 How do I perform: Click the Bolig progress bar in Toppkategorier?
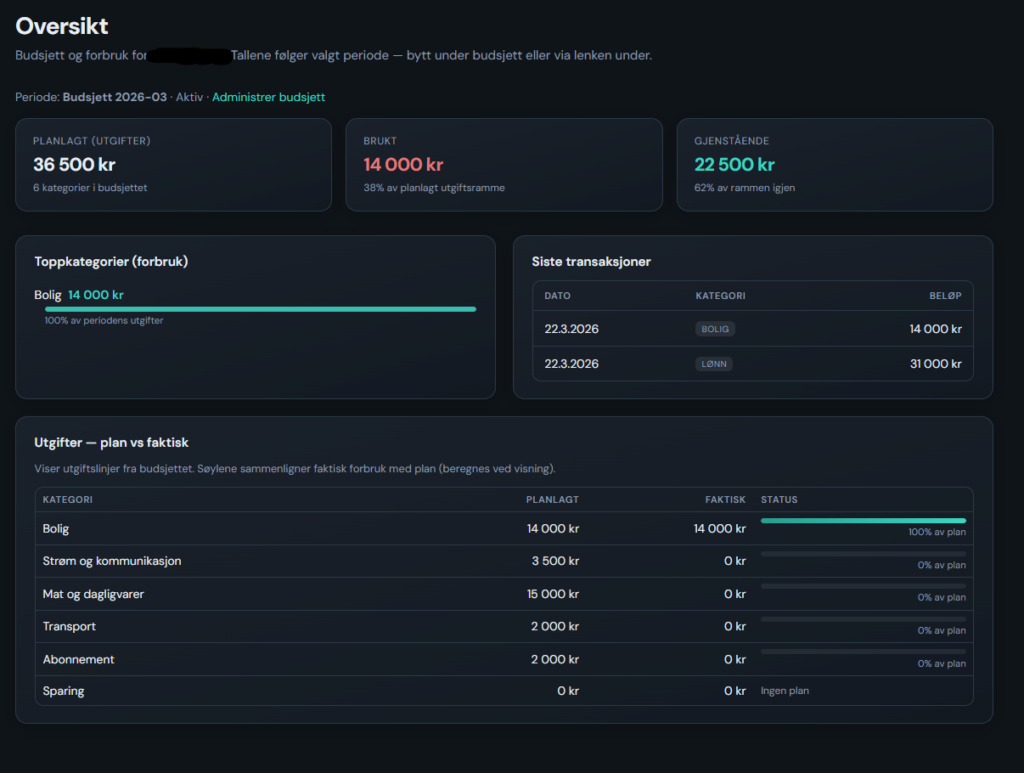pos(260,309)
